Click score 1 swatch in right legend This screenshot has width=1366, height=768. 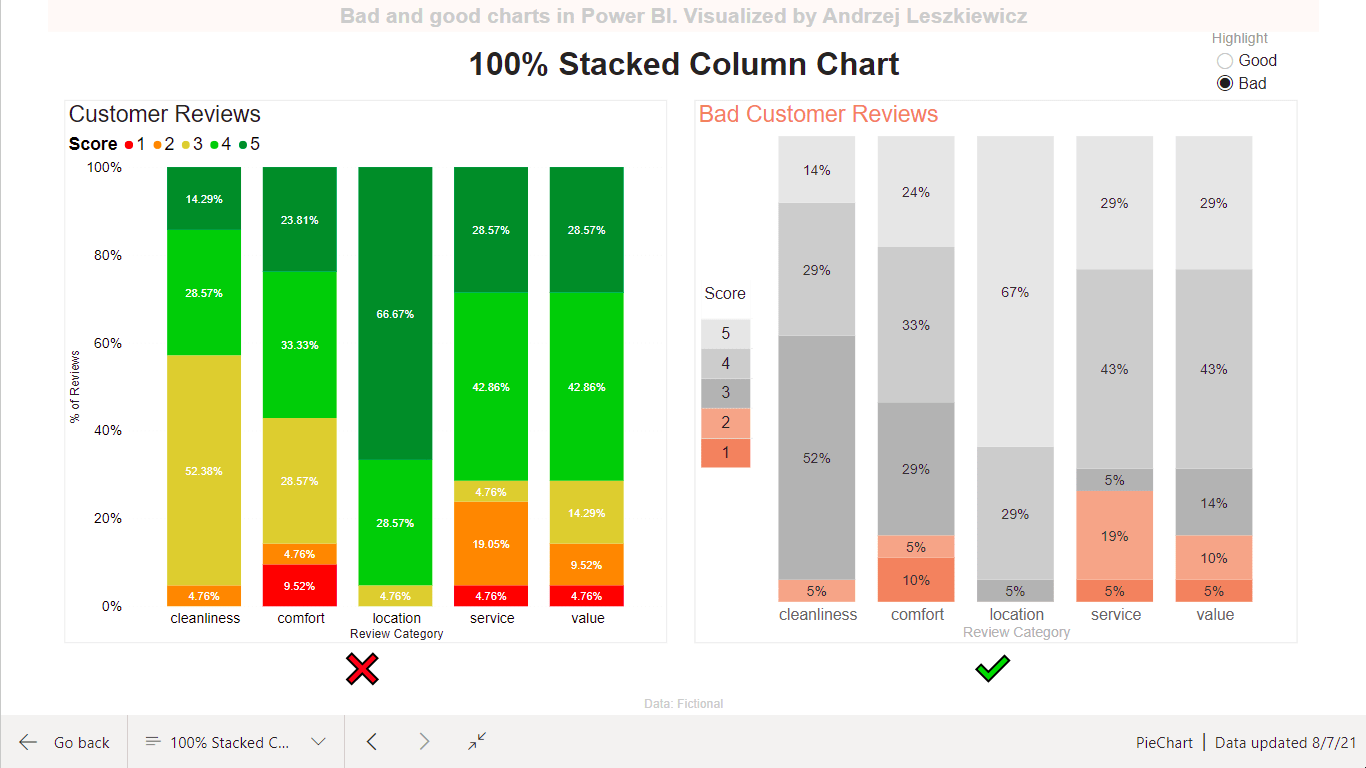pos(726,453)
